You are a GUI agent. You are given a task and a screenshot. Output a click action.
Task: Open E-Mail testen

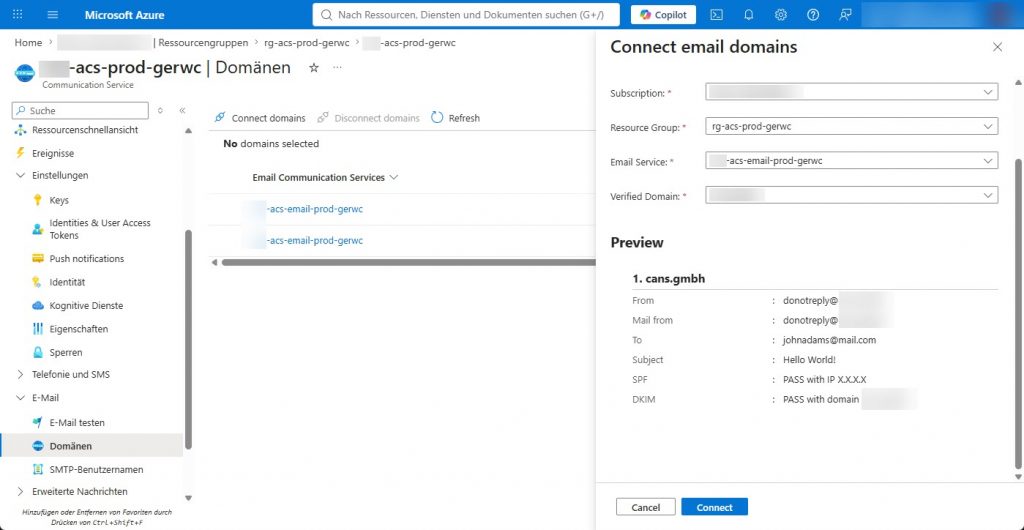click(x=77, y=422)
